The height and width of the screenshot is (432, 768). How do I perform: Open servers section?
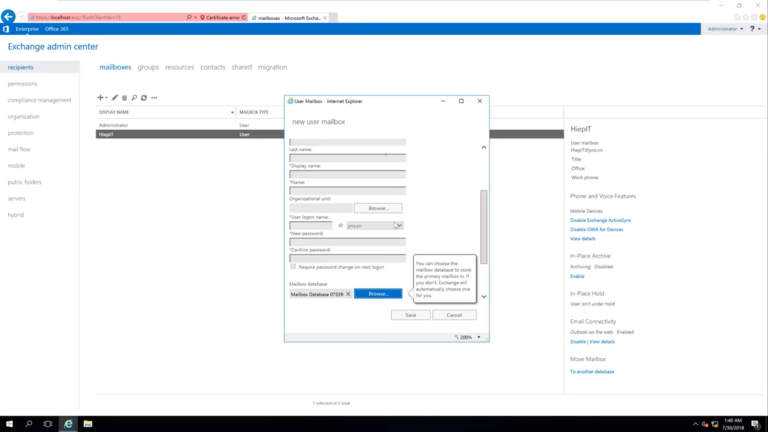click(x=16, y=198)
